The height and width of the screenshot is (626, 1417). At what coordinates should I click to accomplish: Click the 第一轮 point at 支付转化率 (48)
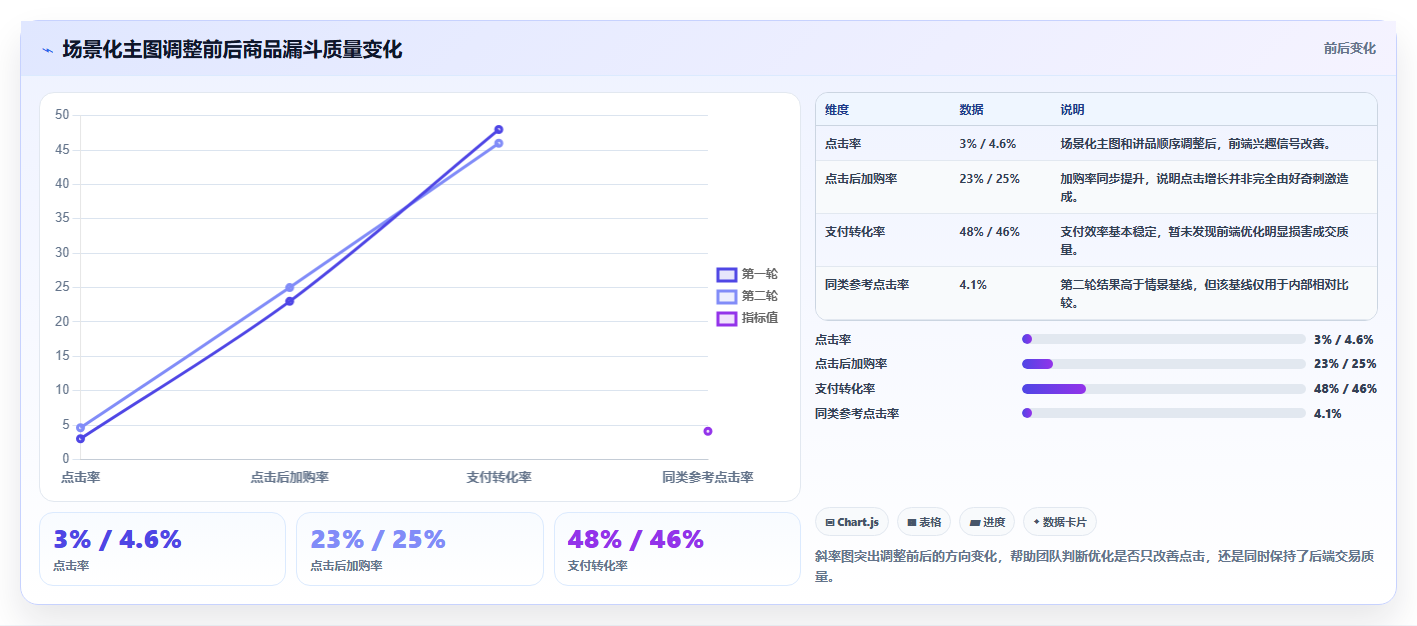coord(498,129)
